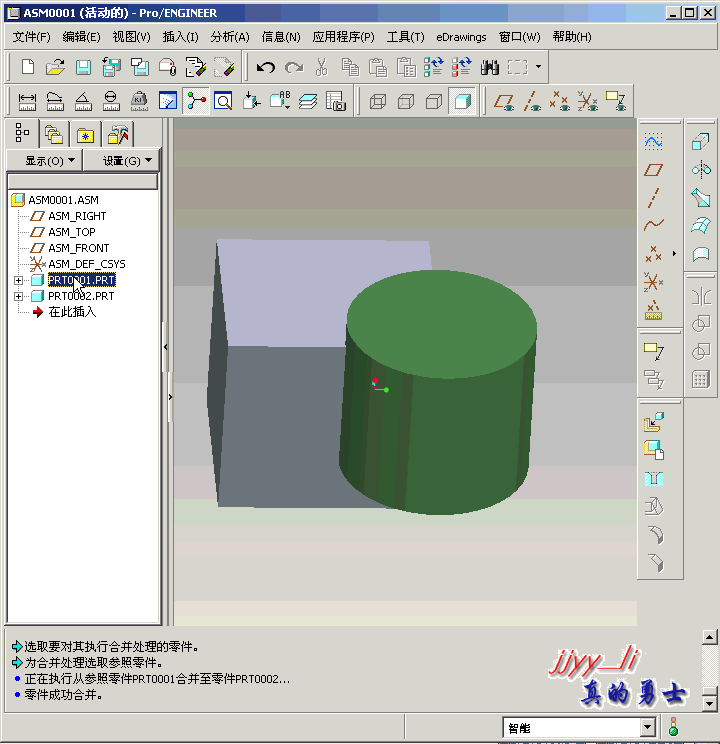Open the 视图(V) menu

coord(131,37)
